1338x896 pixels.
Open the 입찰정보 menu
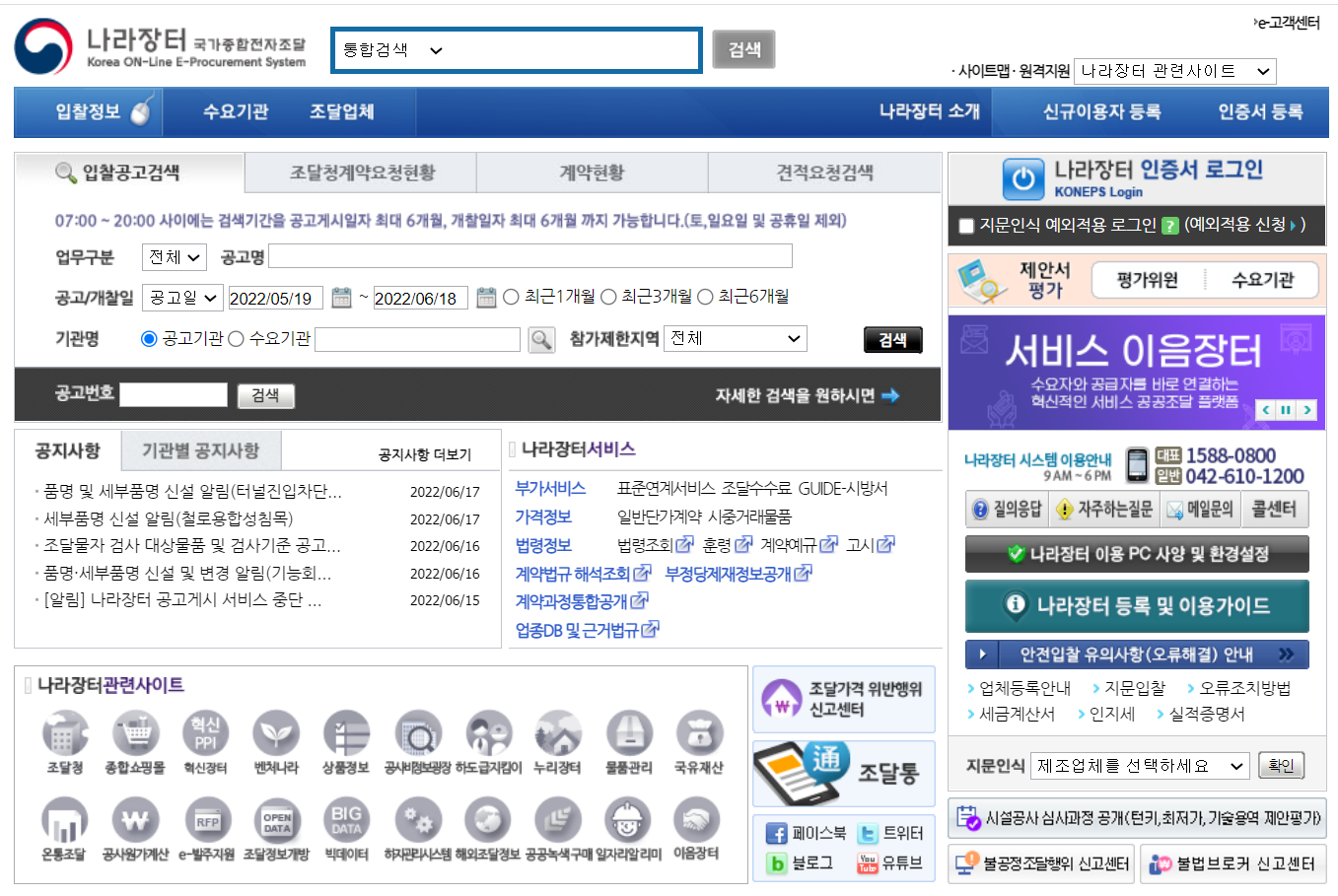click(x=88, y=112)
